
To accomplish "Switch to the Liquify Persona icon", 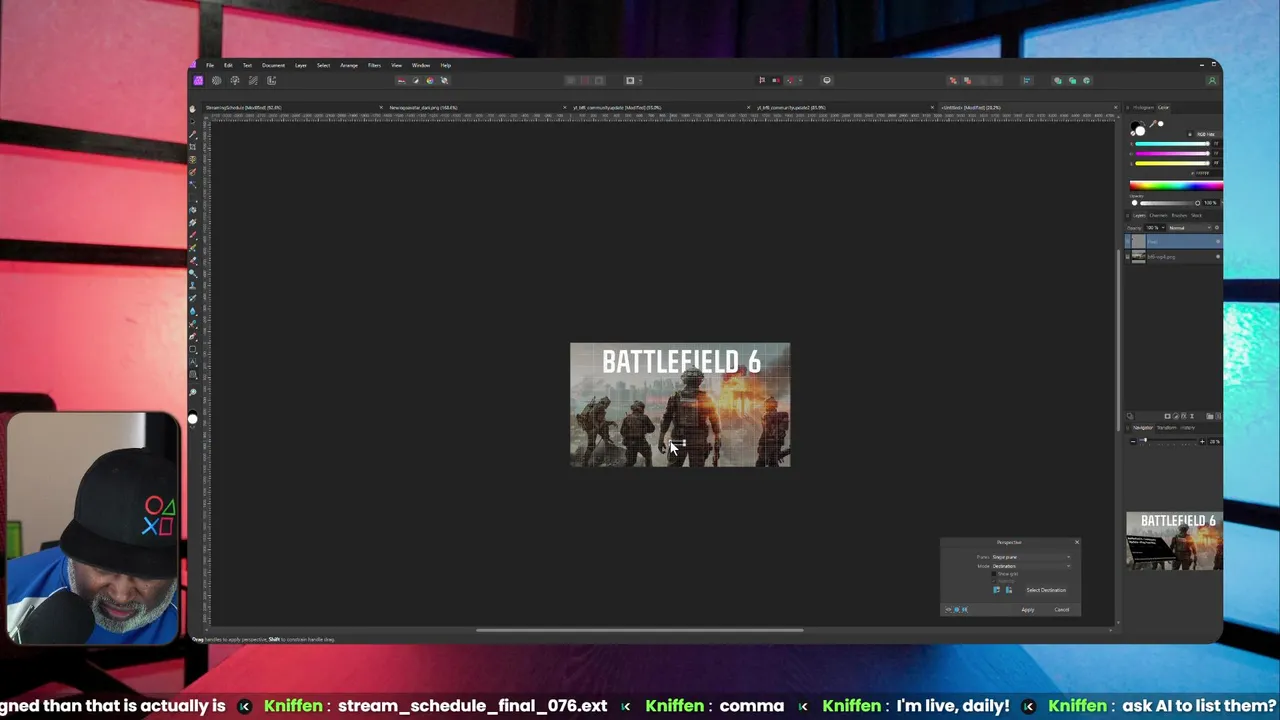I will tap(216, 80).
